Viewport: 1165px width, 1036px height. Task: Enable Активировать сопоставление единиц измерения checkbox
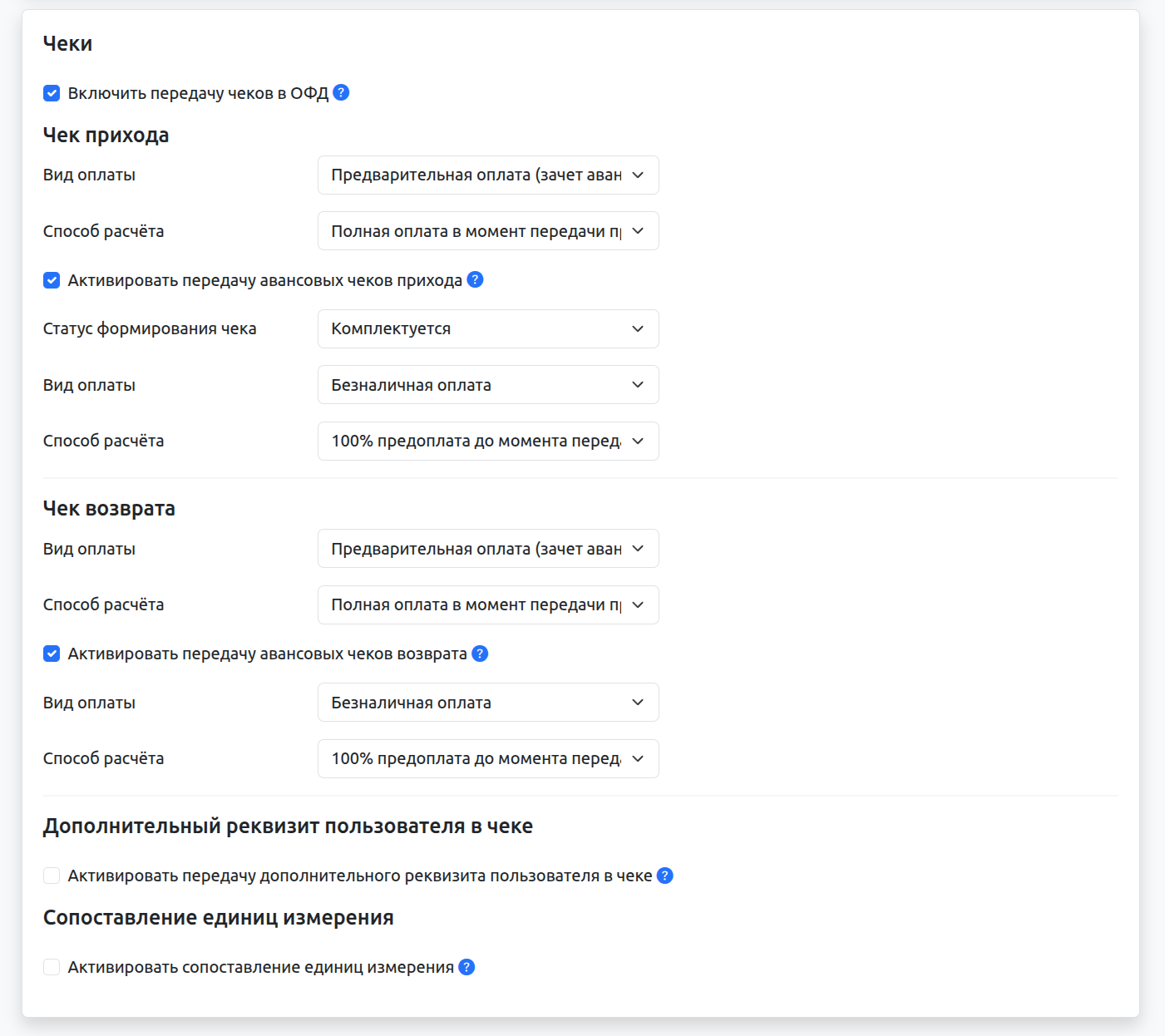(x=52, y=967)
